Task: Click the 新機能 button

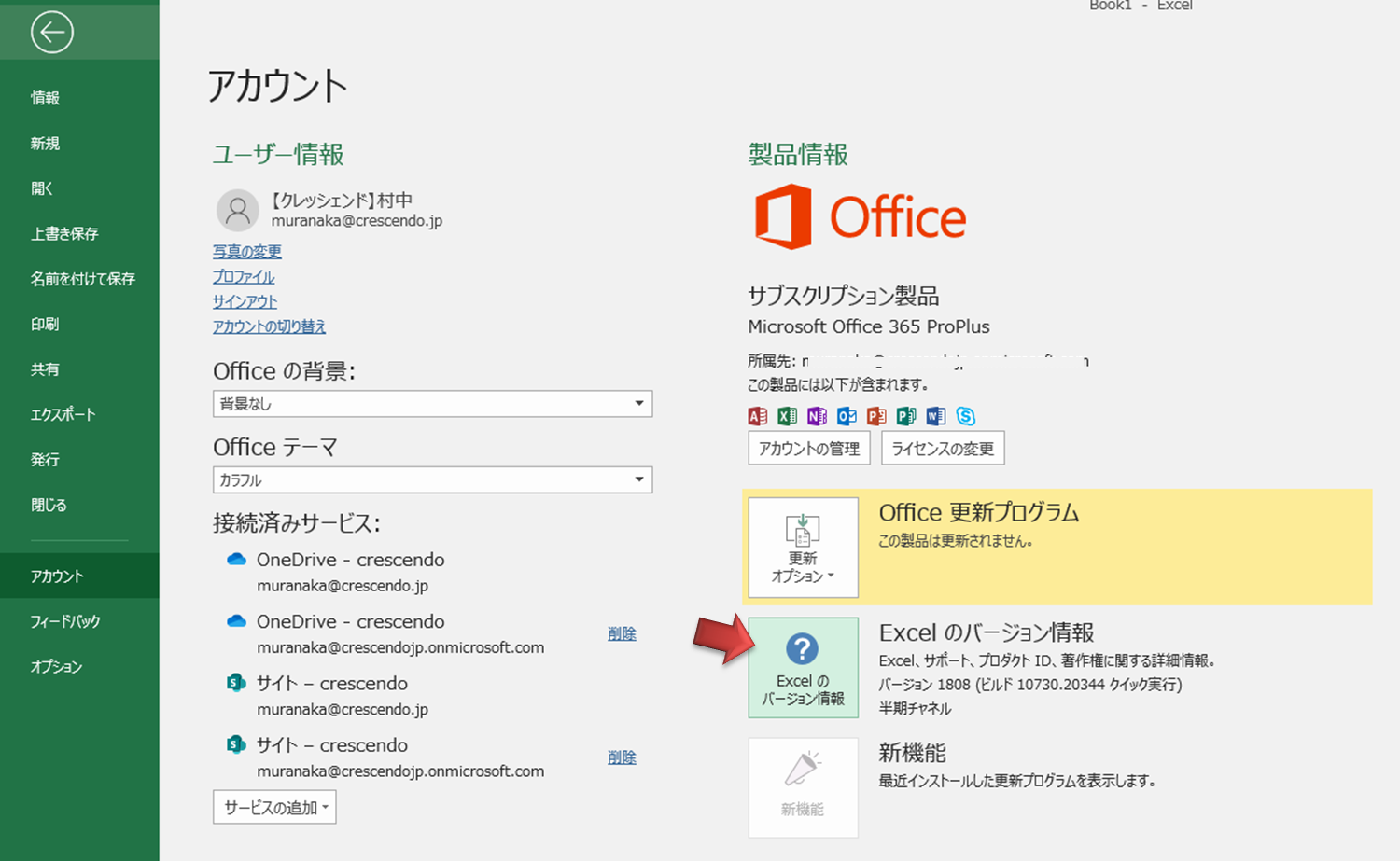Action: coord(803,788)
